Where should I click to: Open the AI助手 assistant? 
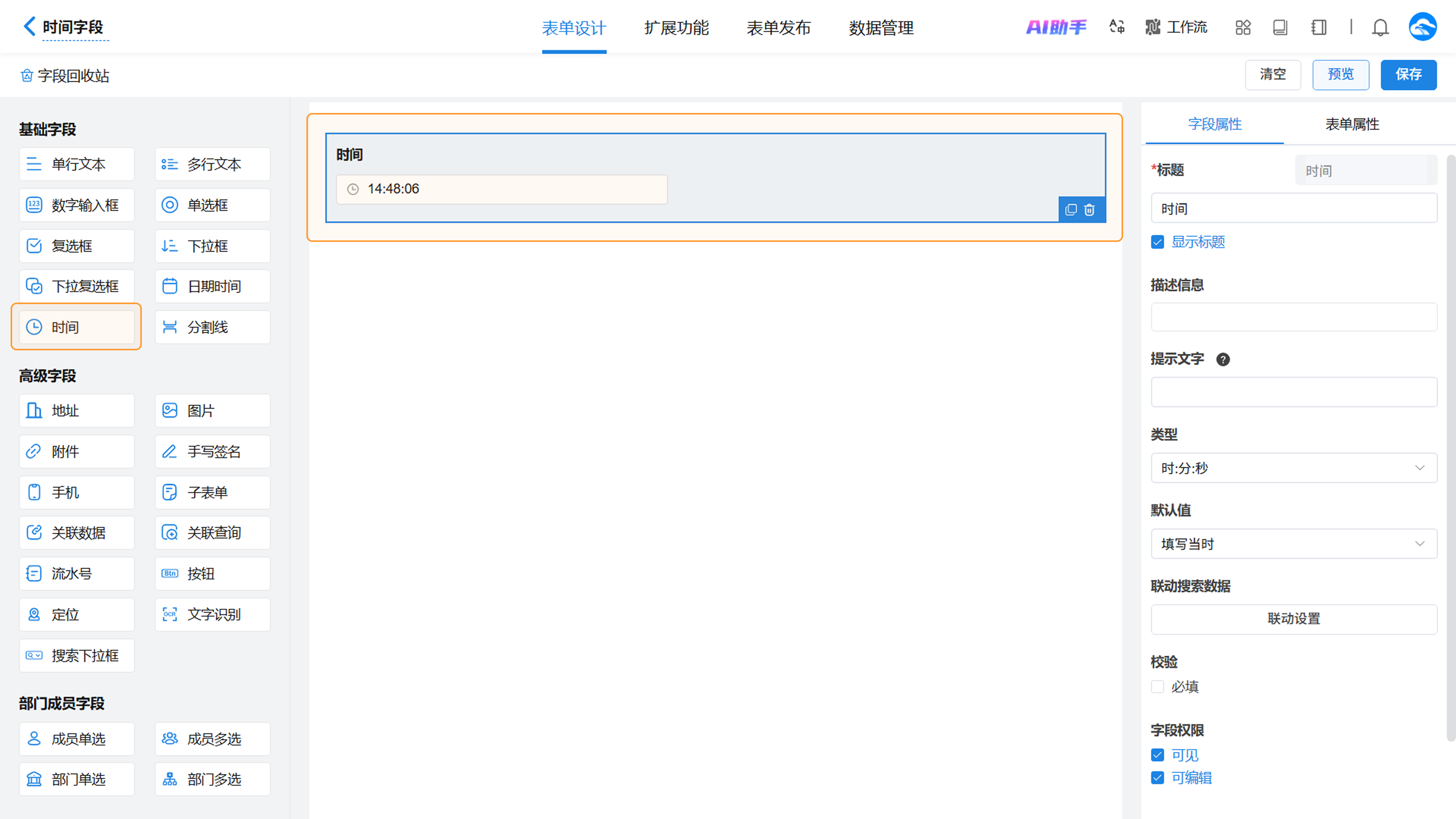[x=1056, y=27]
